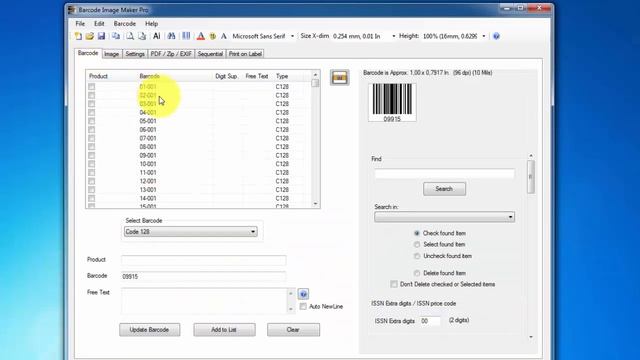This screenshot has width=640, height=360.
Task: Open the Help menu
Action: click(151, 24)
